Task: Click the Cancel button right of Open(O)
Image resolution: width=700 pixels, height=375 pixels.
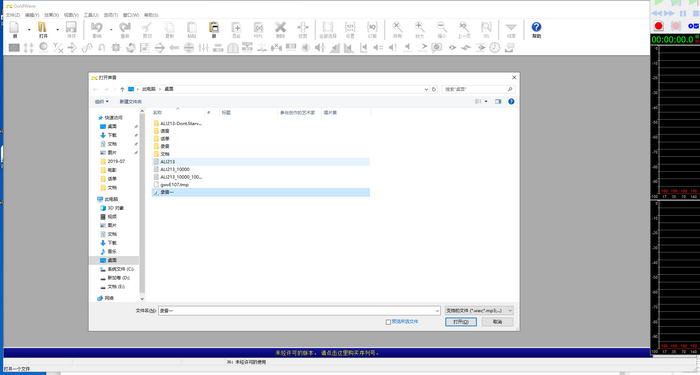Action: click(x=497, y=321)
